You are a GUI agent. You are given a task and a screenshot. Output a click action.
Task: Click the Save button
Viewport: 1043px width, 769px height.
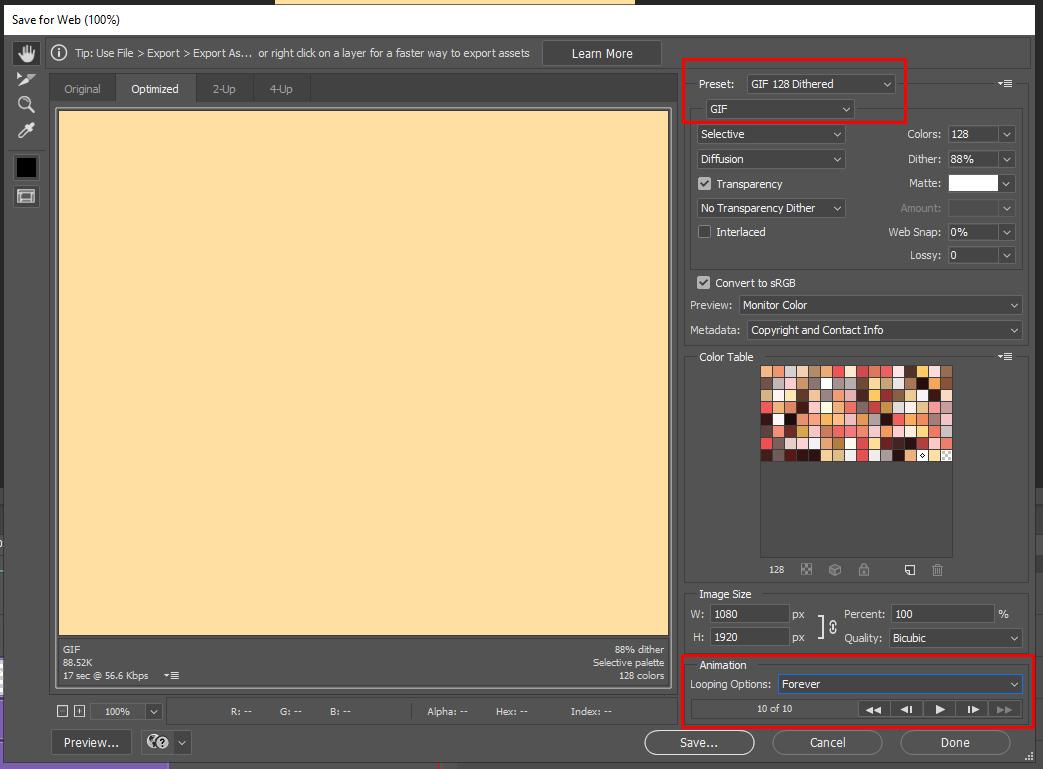coord(698,742)
